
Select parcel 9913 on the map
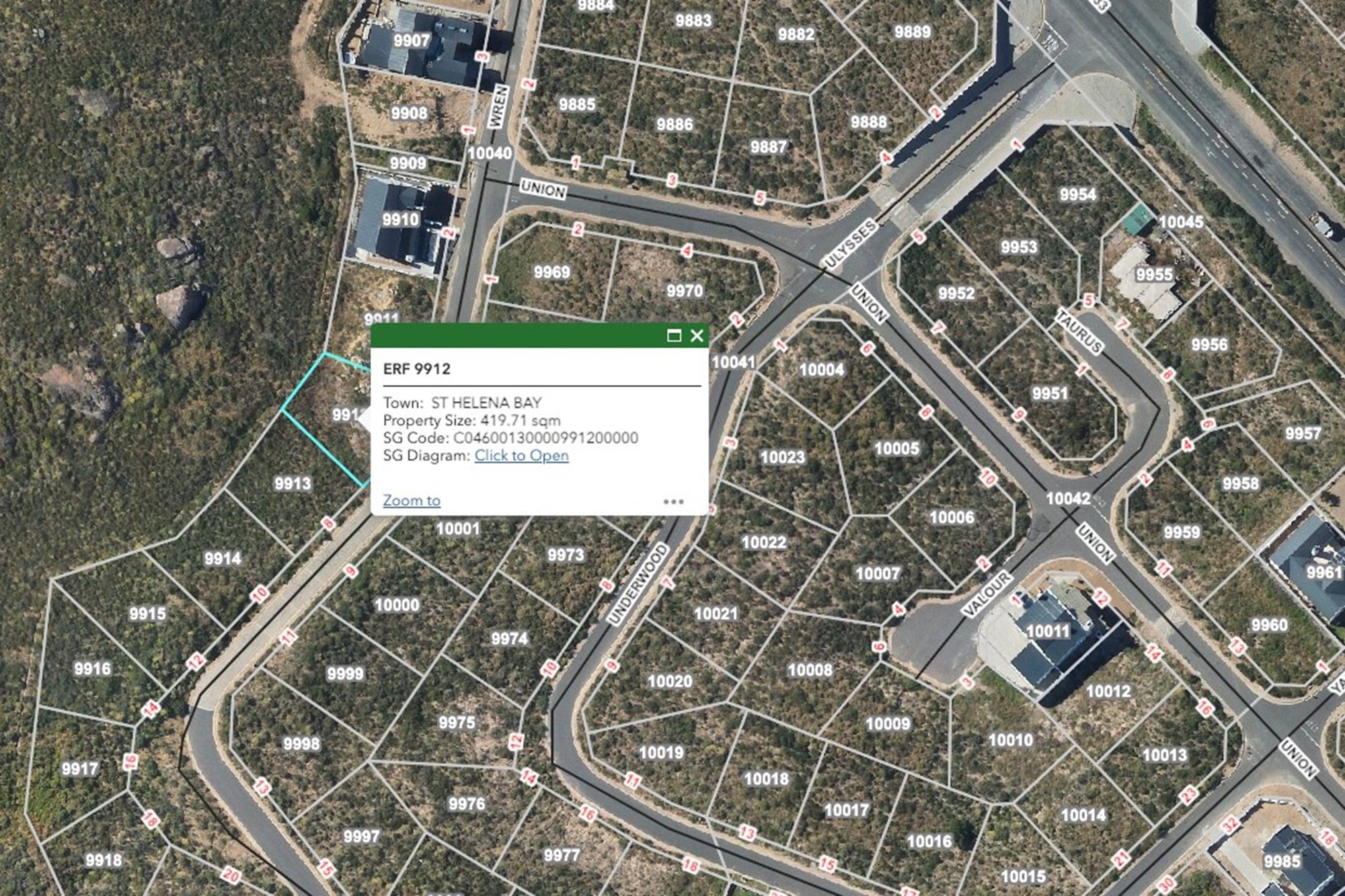293,483
